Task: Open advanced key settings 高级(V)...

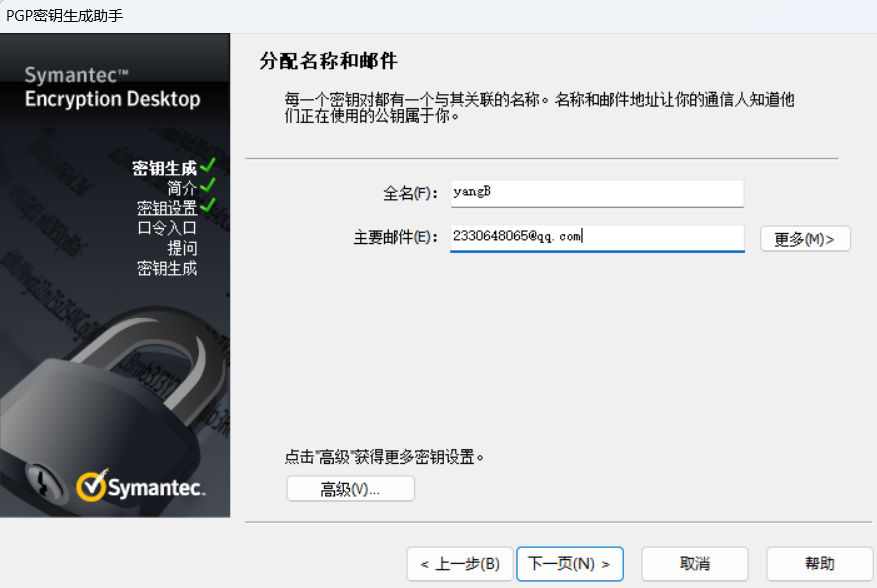Action: [351, 489]
